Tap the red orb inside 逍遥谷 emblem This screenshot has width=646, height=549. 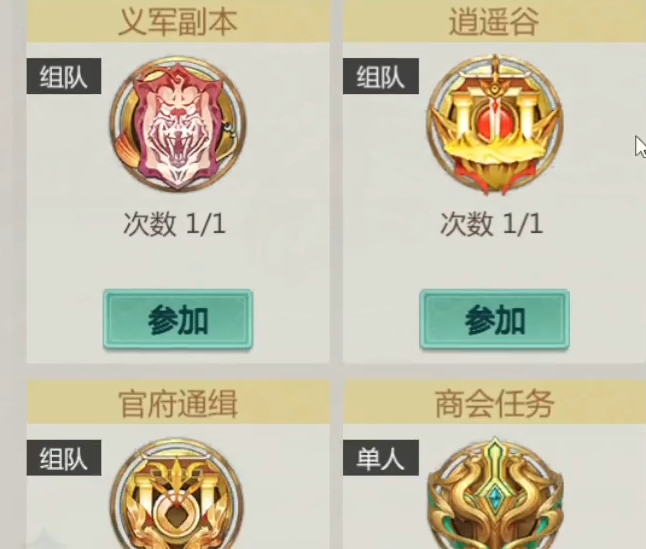point(494,121)
